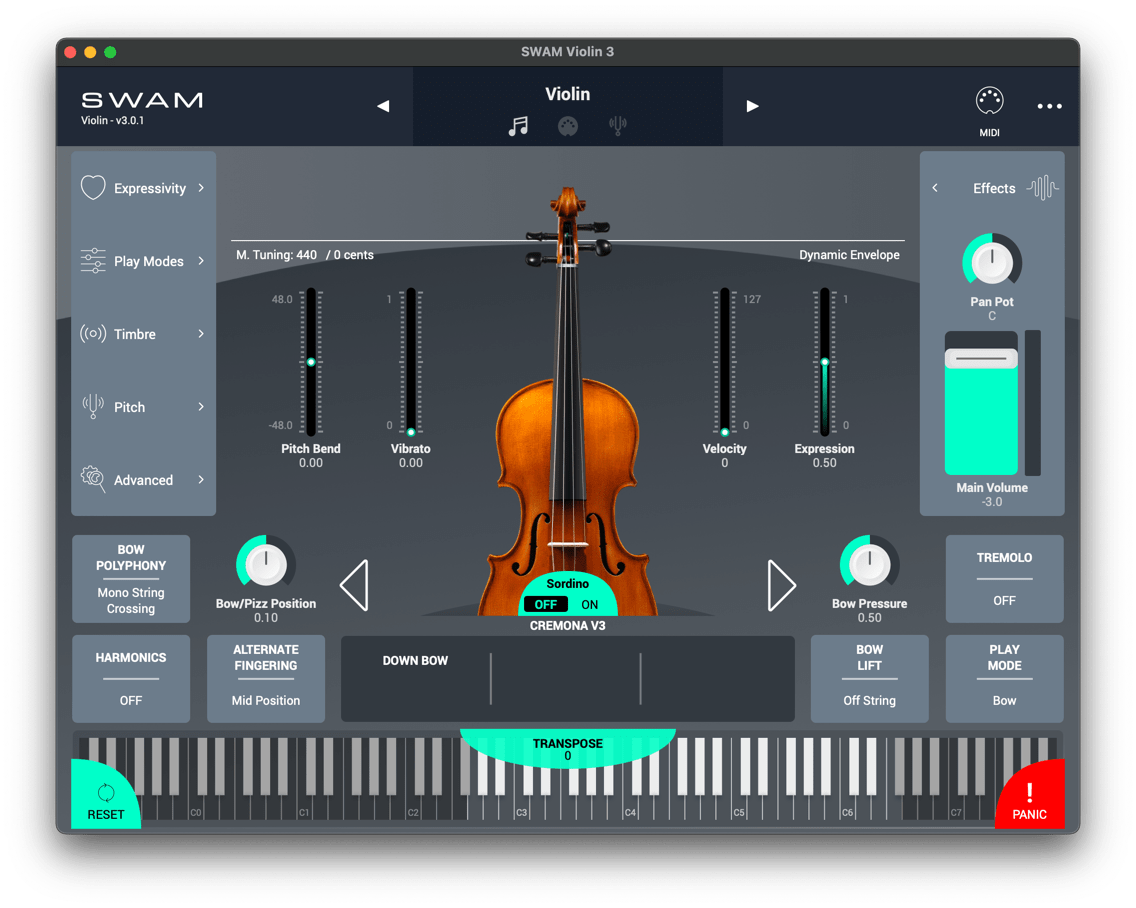Image resolution: width=1136 pixels, height=908 pixels.
Task: Click the Expression slider handle
Action: coord(824,362)
